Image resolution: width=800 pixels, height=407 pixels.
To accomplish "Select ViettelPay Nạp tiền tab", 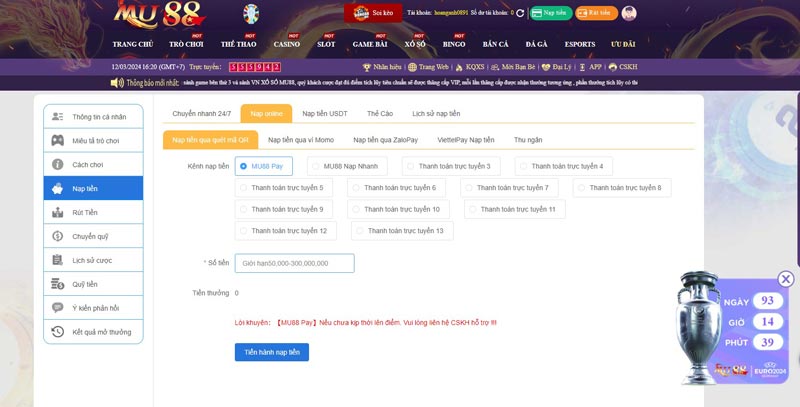I will 466,140.
